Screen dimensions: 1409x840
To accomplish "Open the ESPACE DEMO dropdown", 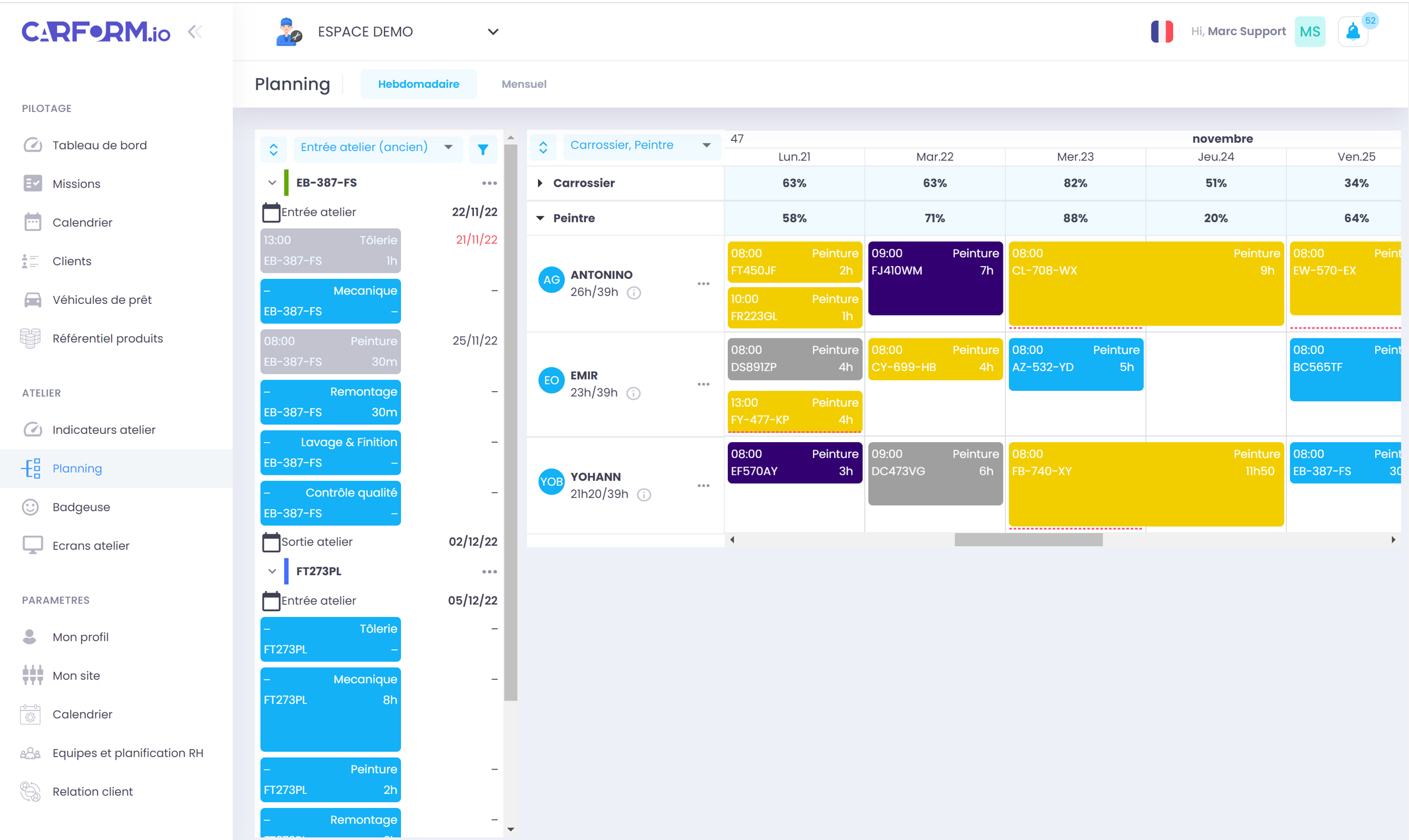I will (493, 32).
